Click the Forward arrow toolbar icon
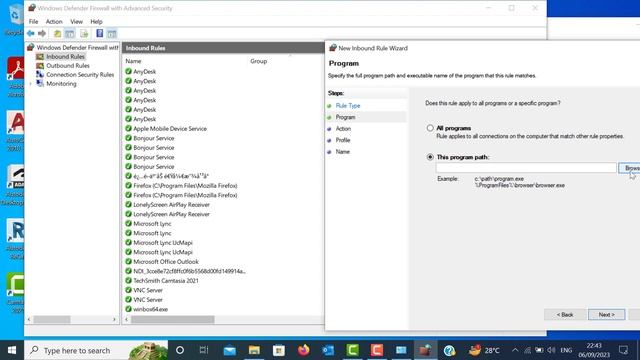 point(42,33)
